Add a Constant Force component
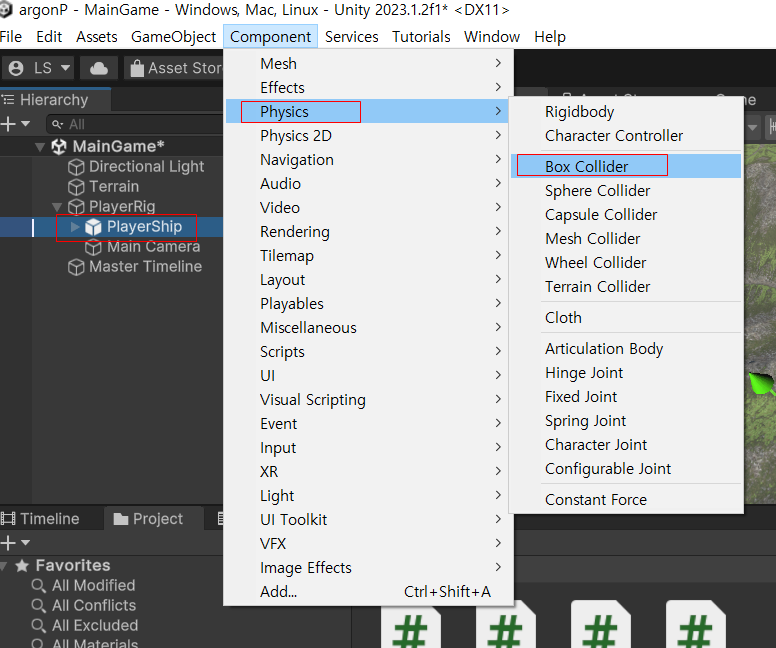Screen dimensions: 776x648 coord(626,499)
